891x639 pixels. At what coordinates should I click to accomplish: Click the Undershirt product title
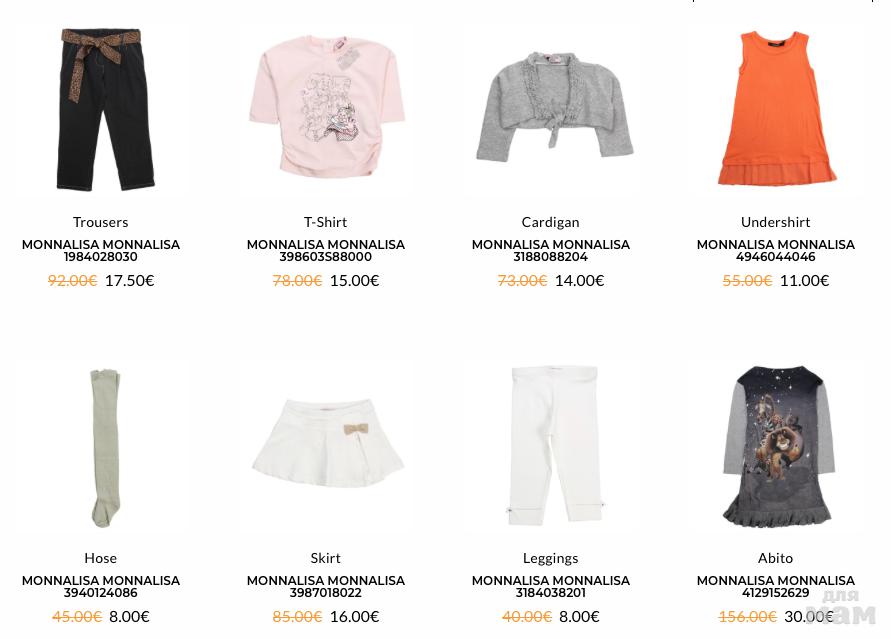coord(776,222)
